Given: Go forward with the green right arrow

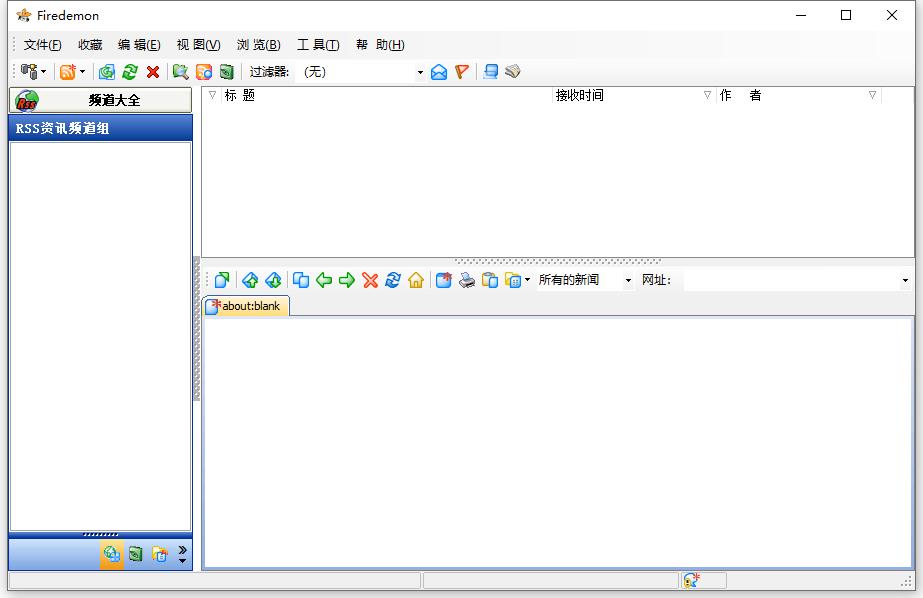Looking at the screenshot, I should pyautogui.click(x=347, y=280).
